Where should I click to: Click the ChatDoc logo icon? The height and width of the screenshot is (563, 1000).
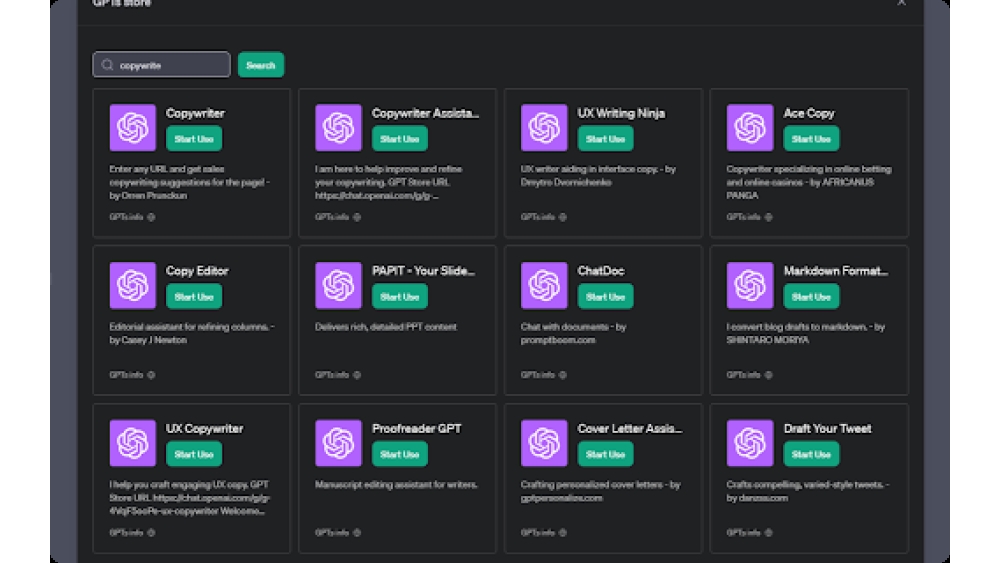coord(544,285)
